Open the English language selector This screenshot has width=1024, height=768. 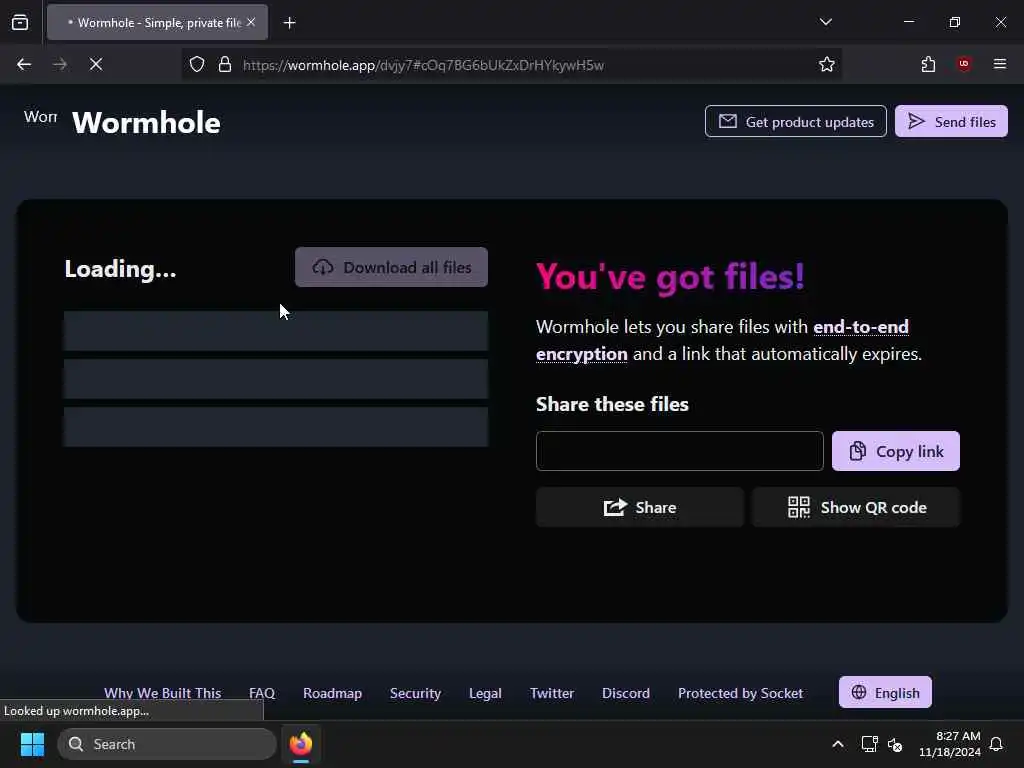coord(885,692)
